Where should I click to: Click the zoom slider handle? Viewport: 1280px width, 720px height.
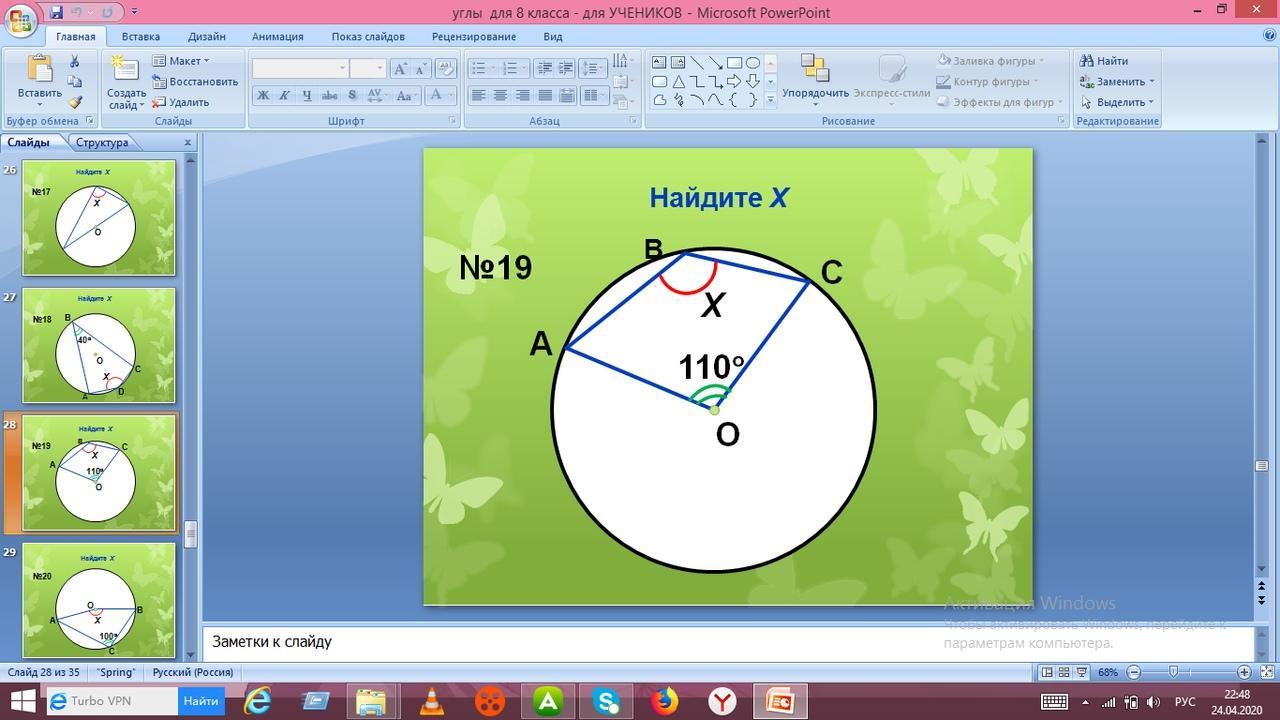(1173, 672)
